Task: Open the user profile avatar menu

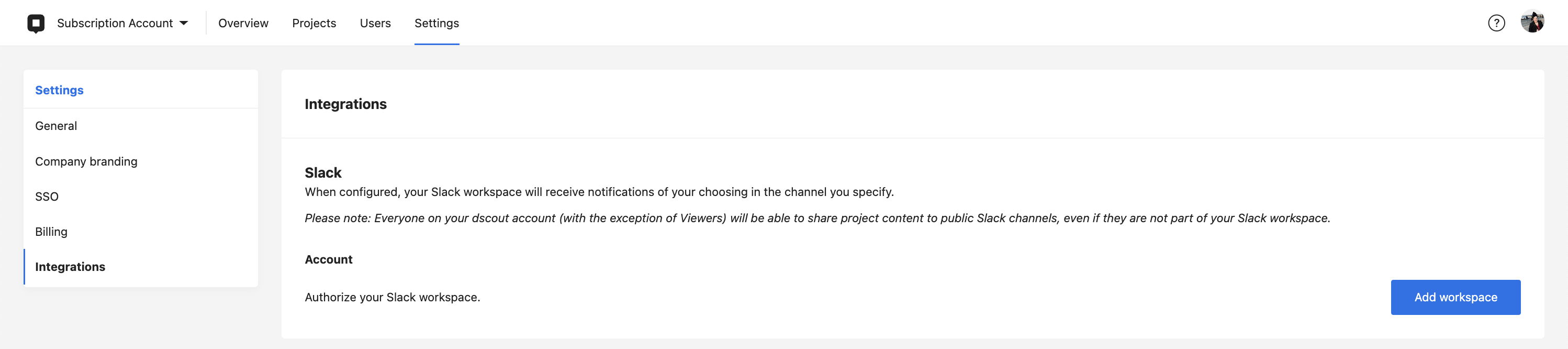Action: tap(1531, 23)
